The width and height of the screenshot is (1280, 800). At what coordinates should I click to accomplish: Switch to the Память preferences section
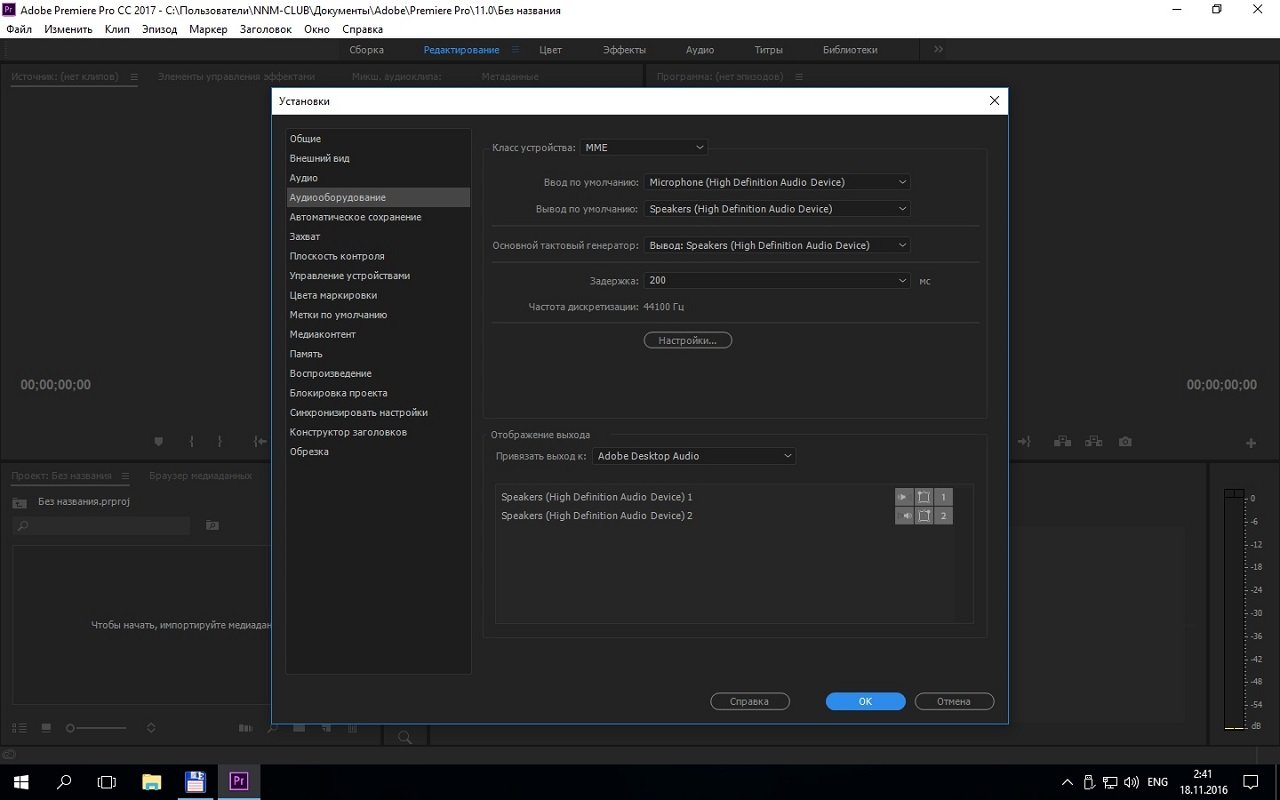pyautogui.click(x=306, y=354)
